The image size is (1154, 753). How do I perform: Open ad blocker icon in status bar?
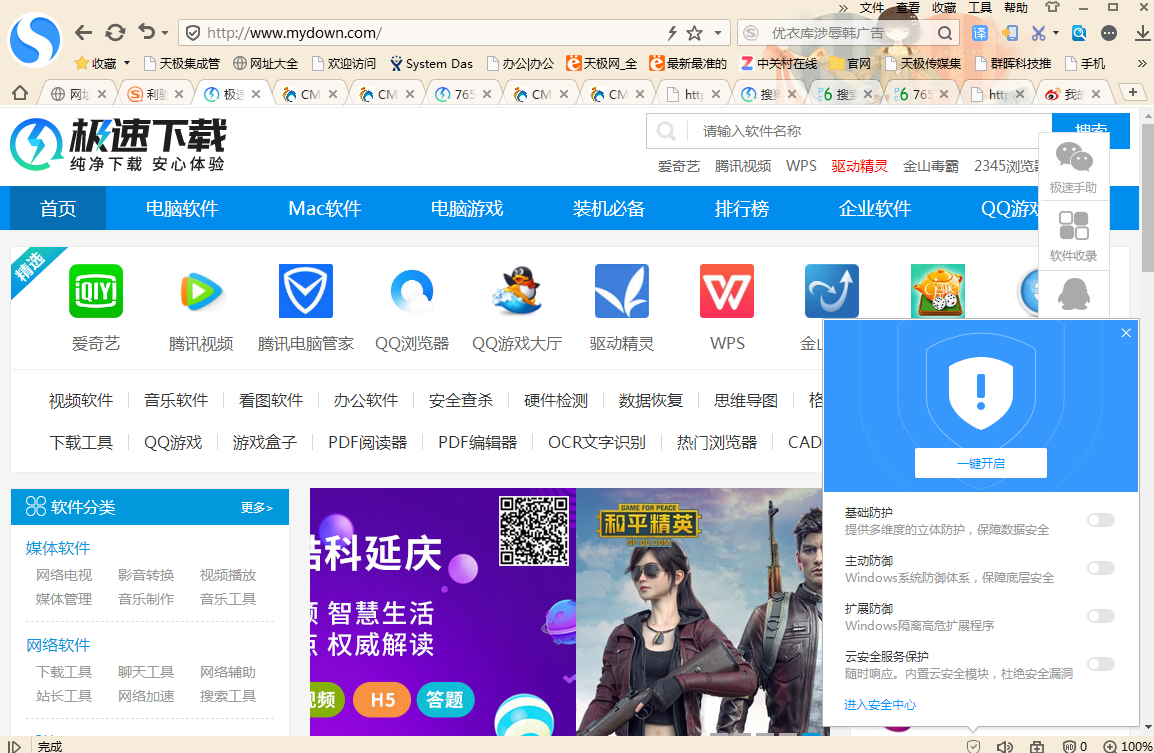click(1069, 746)
